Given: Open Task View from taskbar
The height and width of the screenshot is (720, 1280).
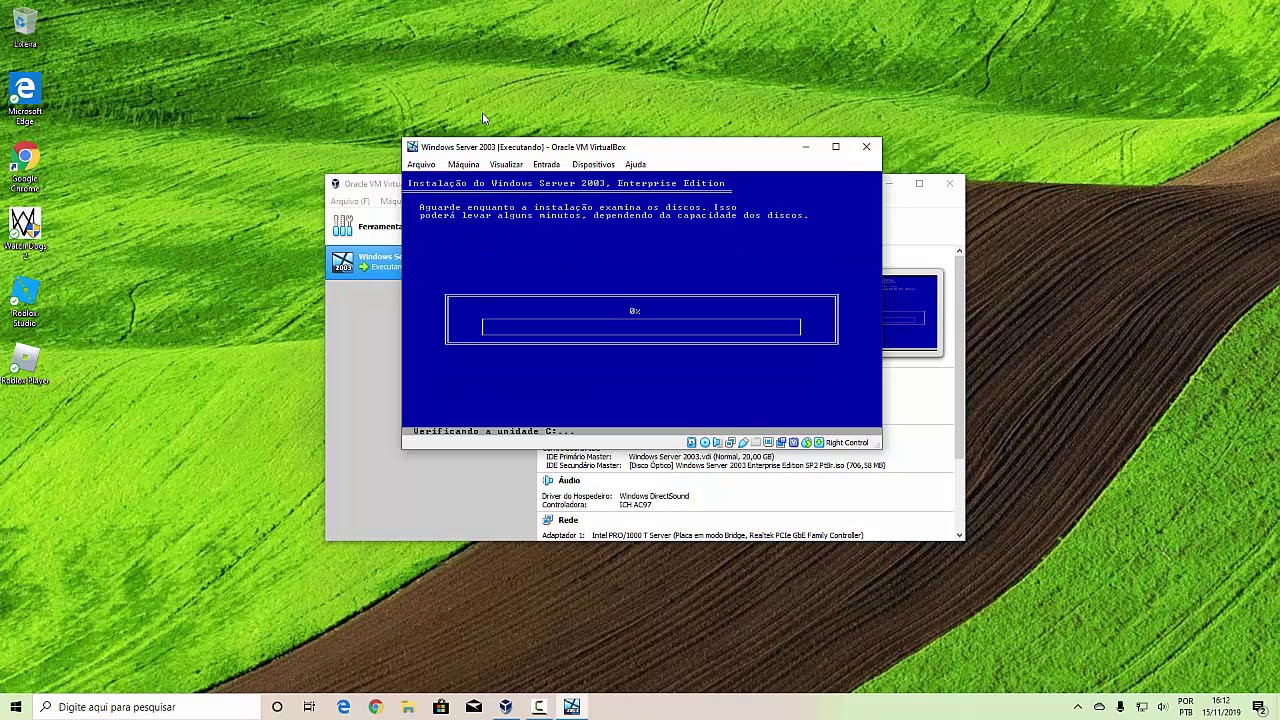Looking at the screenshot, I should pos(309,707).
